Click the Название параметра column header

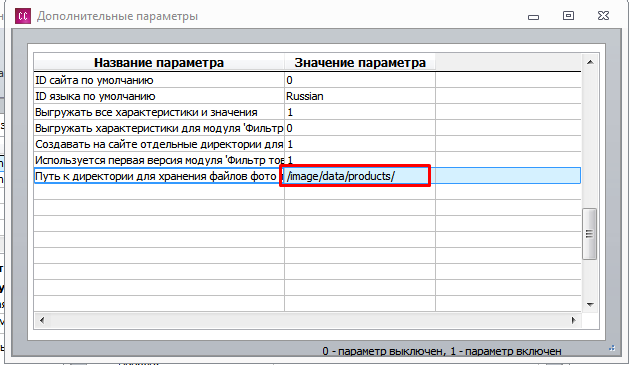159,63
